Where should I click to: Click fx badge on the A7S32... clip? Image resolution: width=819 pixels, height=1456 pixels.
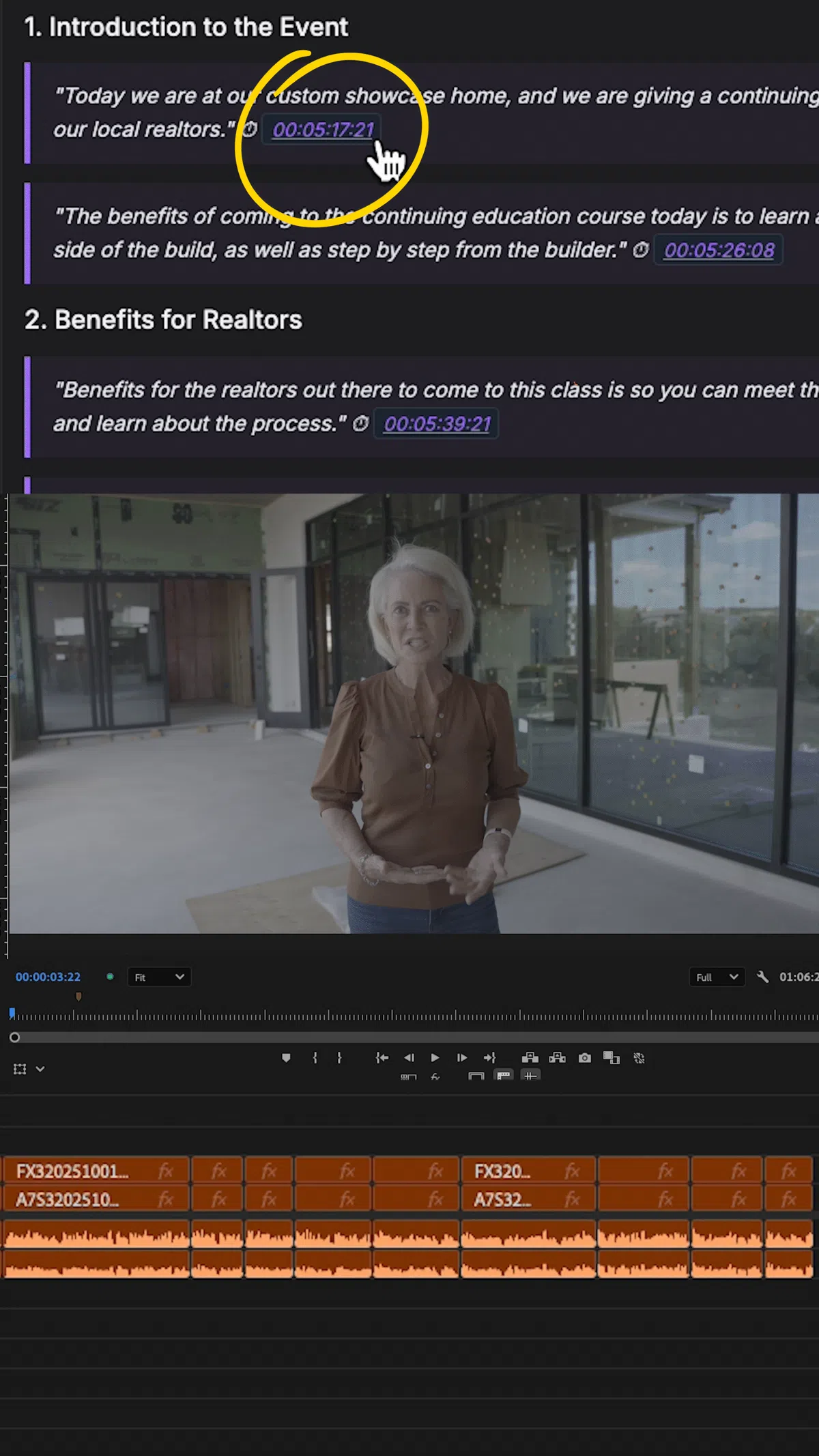pyautogui.click(x=572, y=1199)
